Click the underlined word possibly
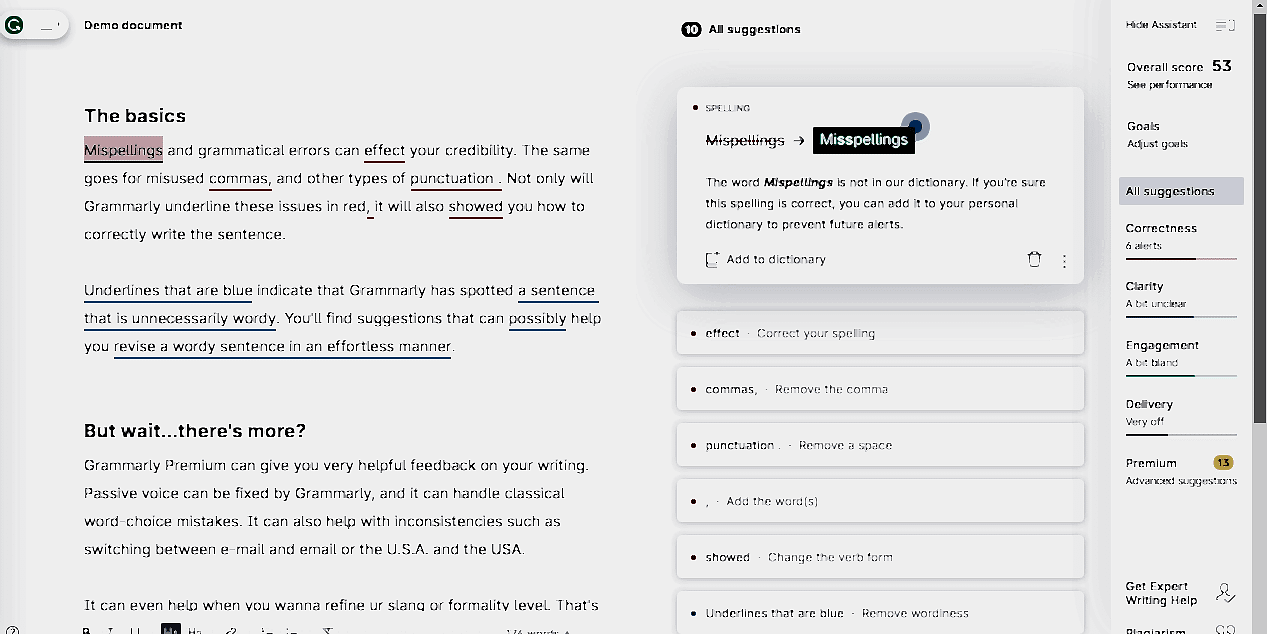1267x634 pixels. coord(538,319)
